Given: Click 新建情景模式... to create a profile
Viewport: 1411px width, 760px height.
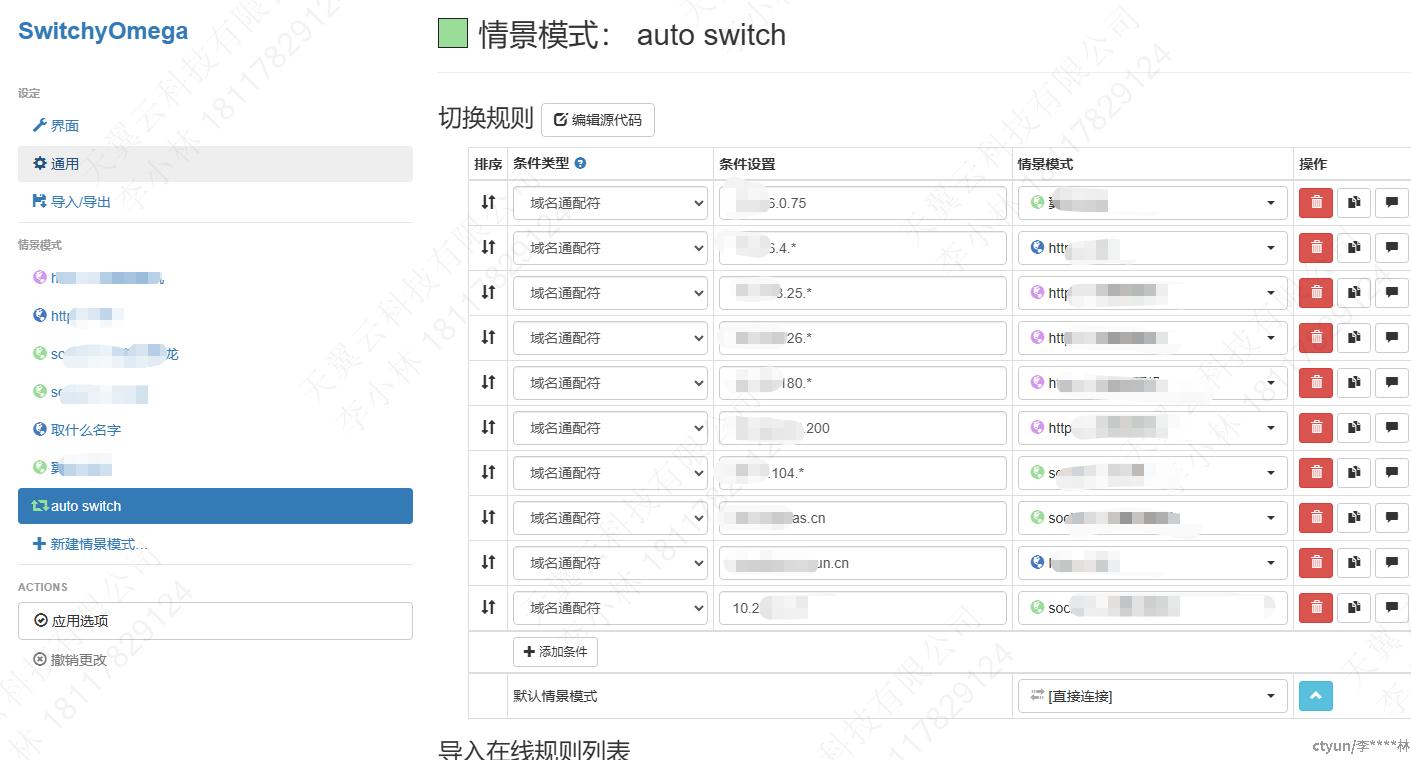Looking at the screenshot, I should pos(215,544).
